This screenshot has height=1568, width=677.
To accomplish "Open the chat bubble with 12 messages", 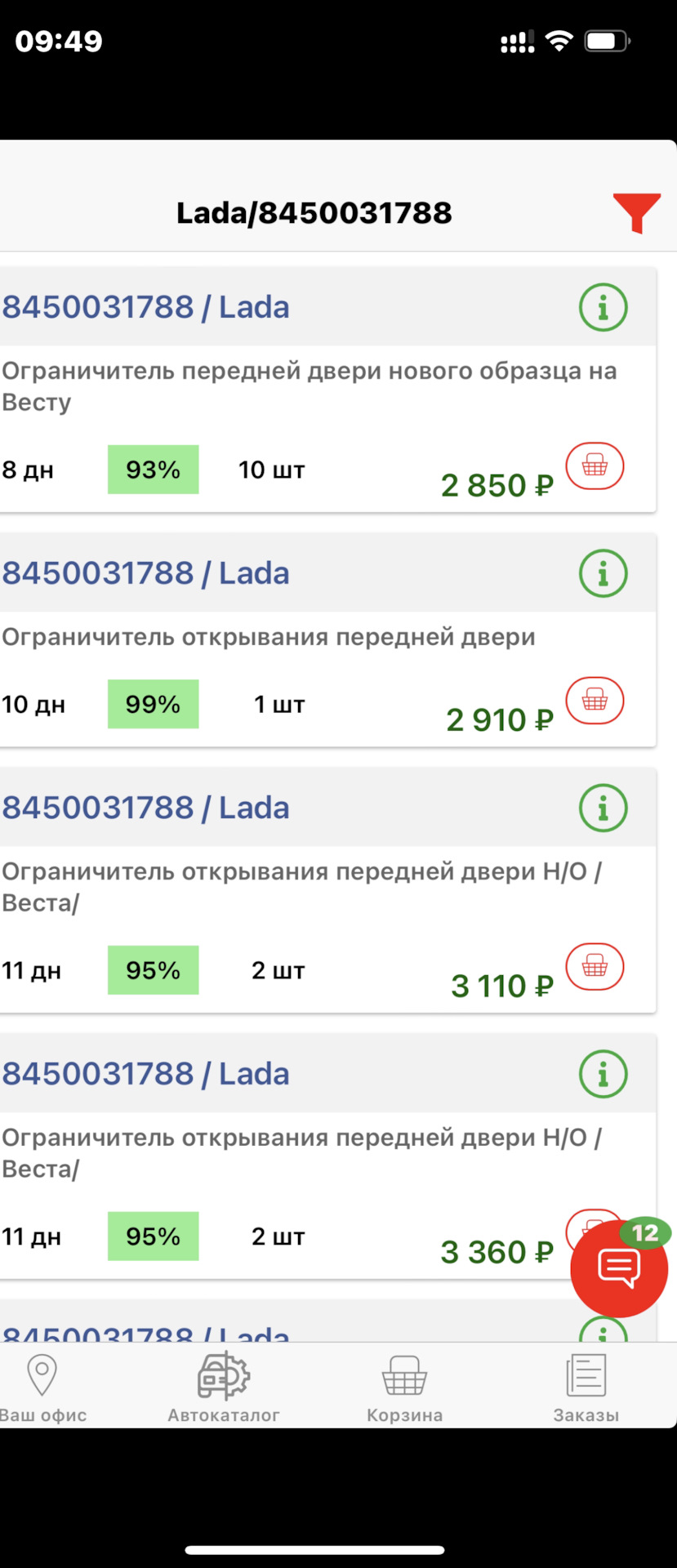I will [x=619, y=1269].
